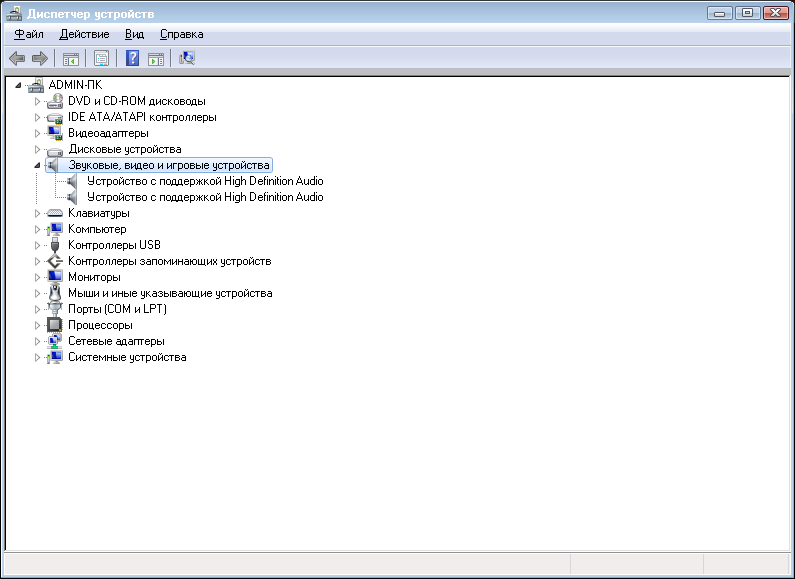Click the Back arrow toolbar button
The height and width of the screenshot is (579, 795).
point(17,58)
